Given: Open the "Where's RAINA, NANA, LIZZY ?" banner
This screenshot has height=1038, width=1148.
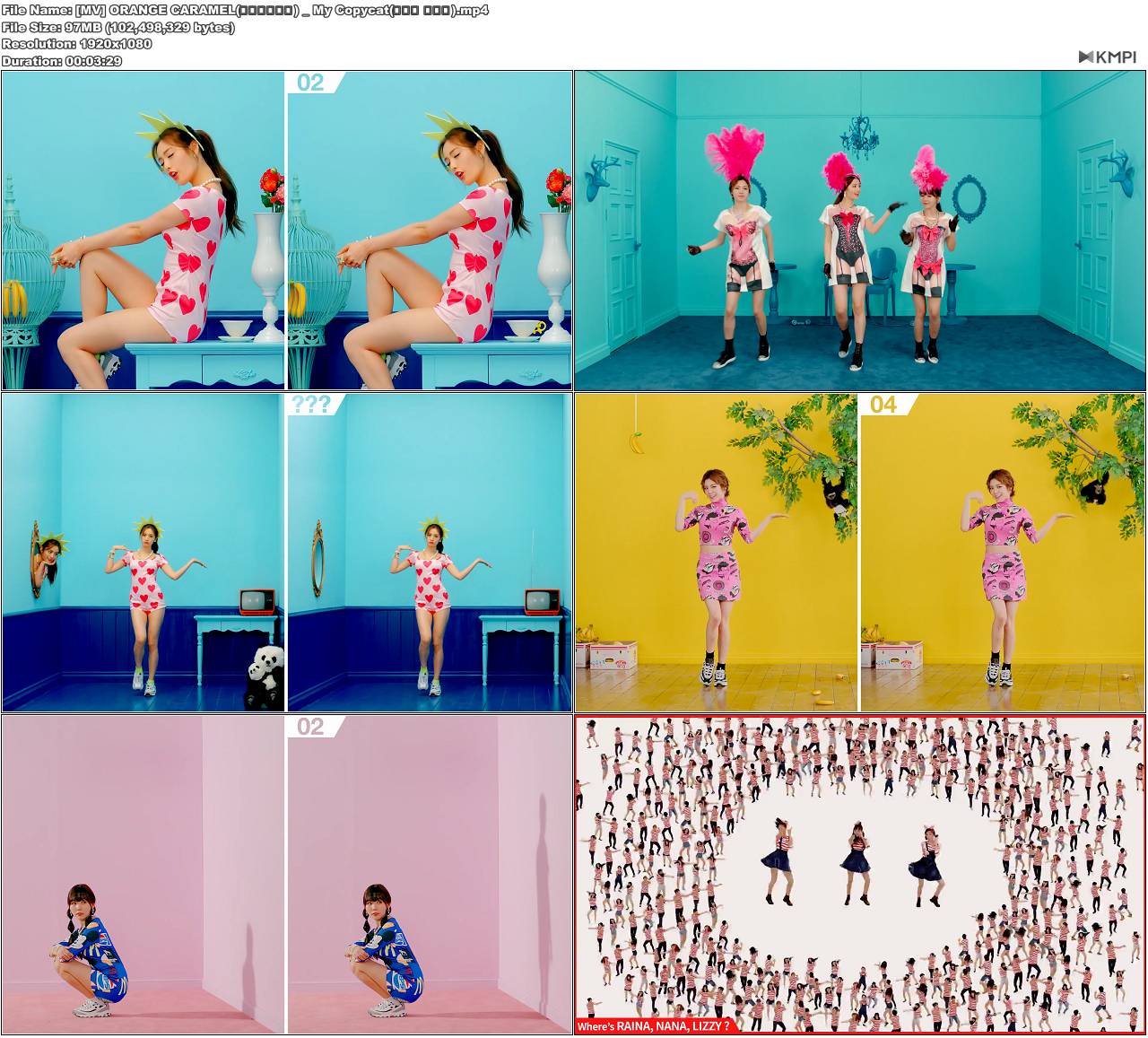Looking at the screenshot, I should [656, 1024].
